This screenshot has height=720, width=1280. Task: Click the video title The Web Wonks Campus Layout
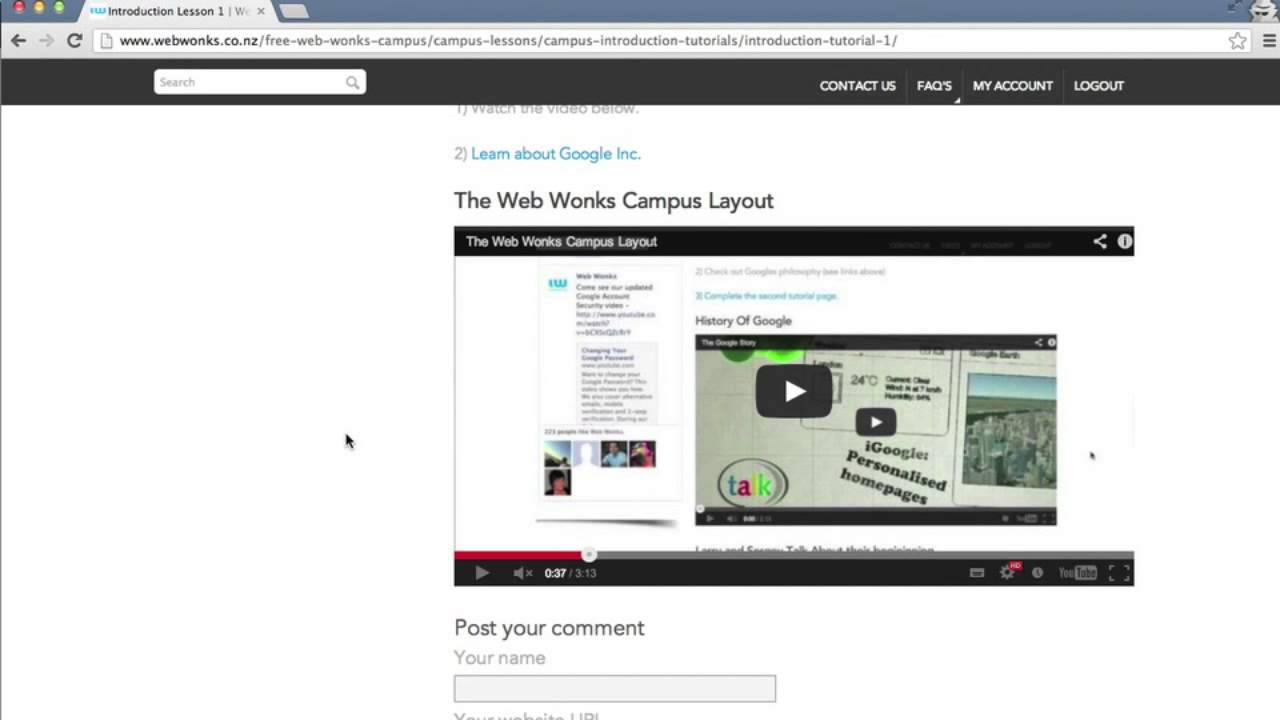[x=561, y=241]
